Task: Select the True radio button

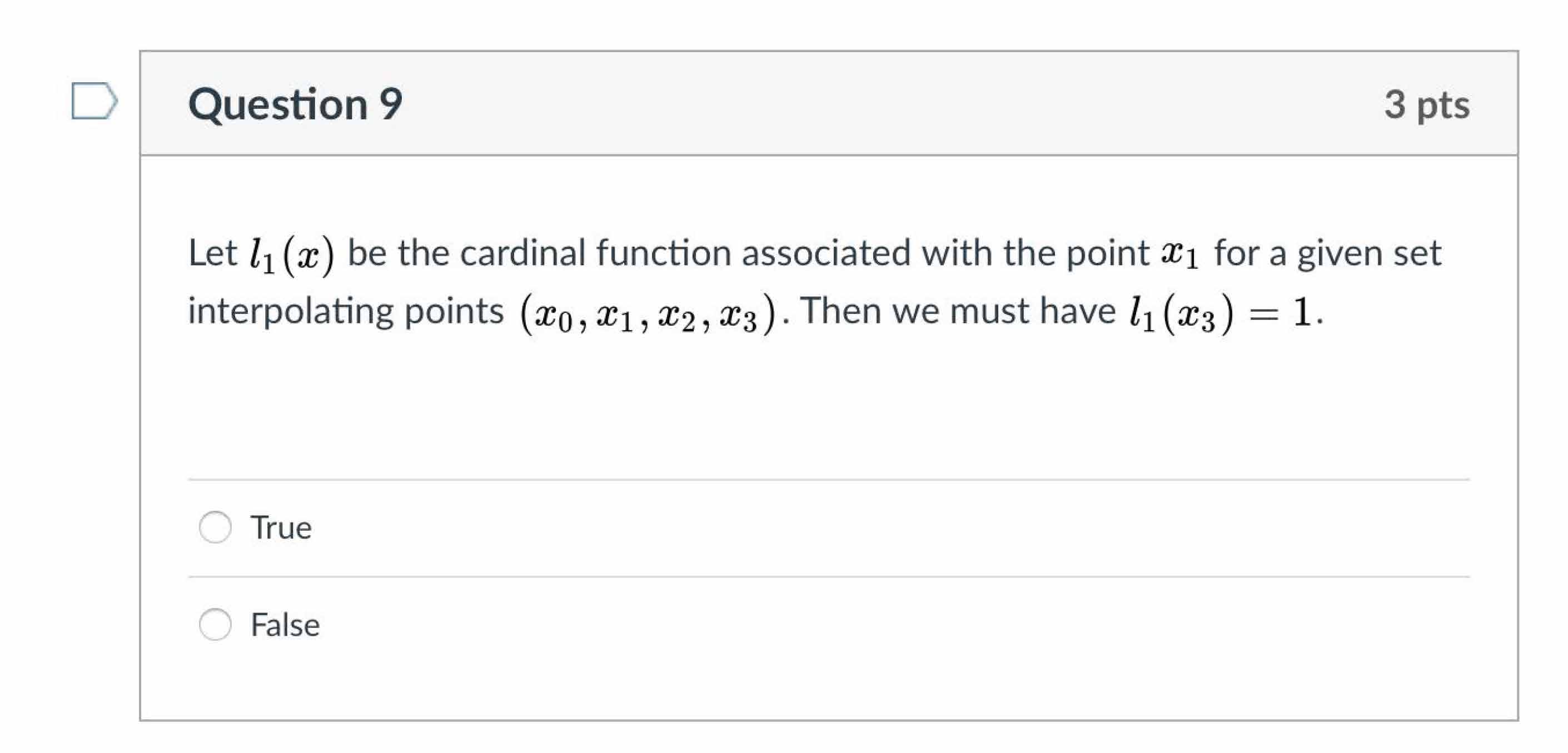Action: pos(216,527)
